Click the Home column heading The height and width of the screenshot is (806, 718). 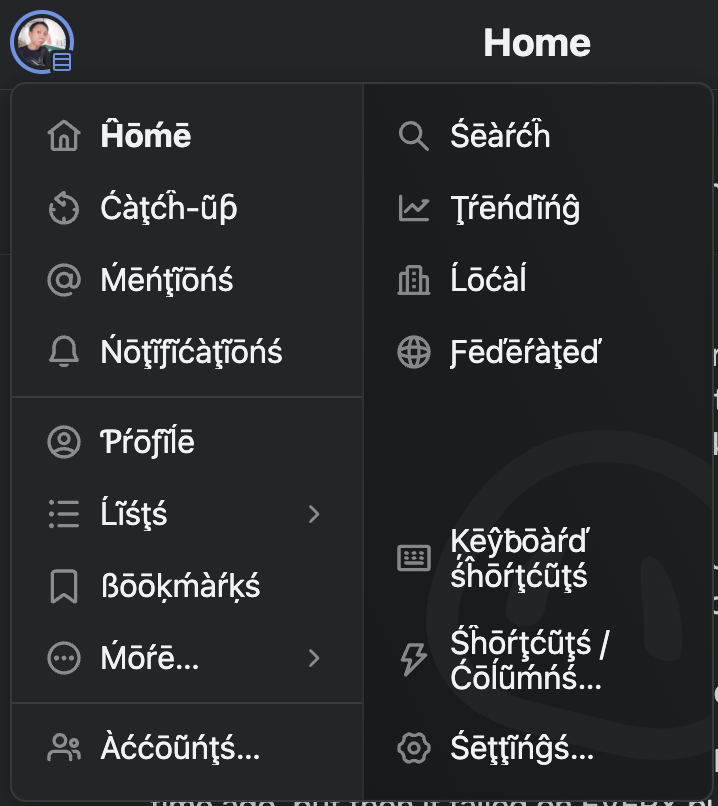click(537, 43)
